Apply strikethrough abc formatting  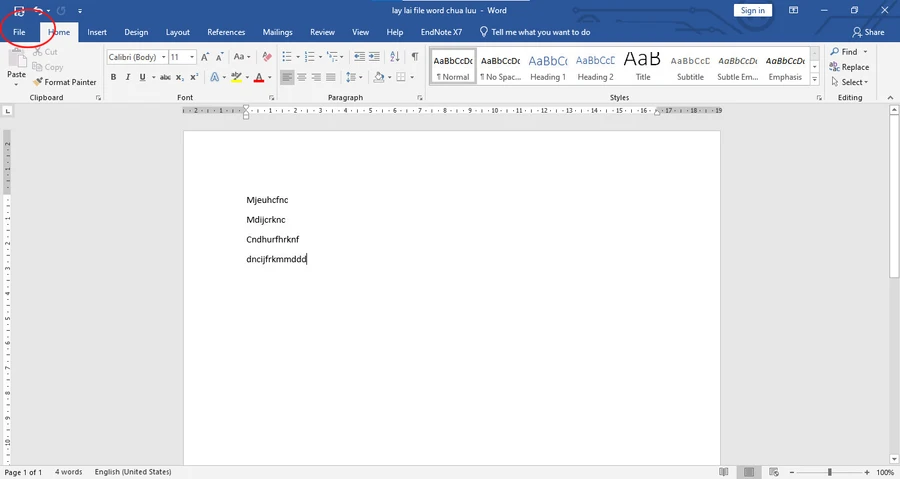pyautogui.click(x=165, y=77)
